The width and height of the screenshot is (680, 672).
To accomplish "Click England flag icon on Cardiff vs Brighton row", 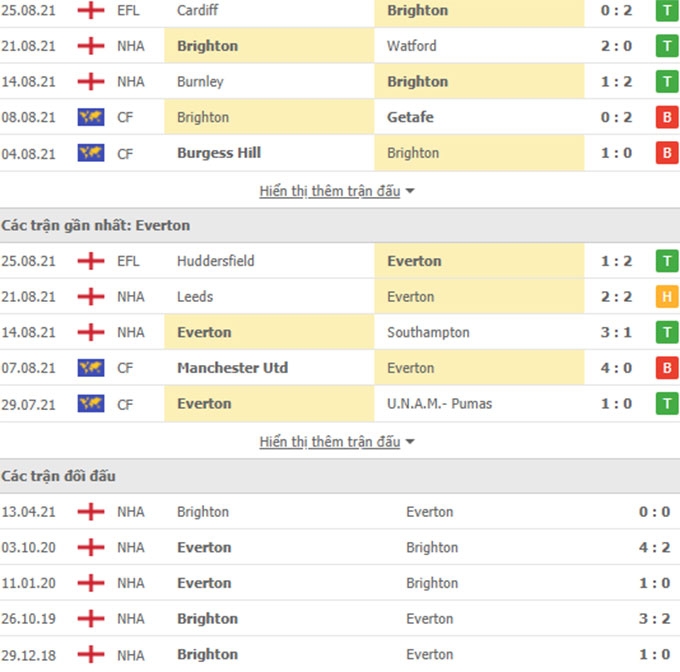I will tap(91, 10).
